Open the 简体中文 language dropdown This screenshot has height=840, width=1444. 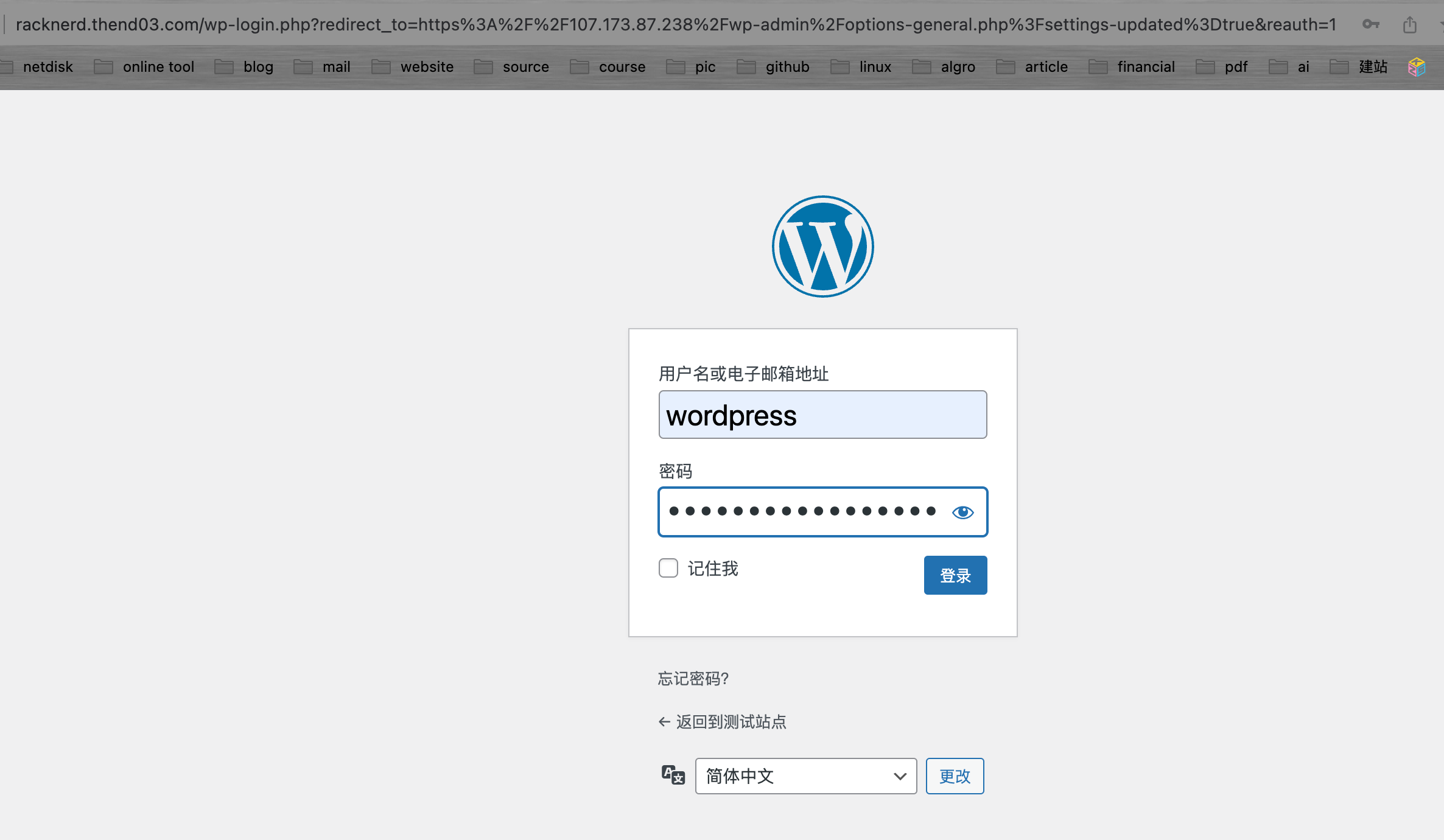click(x=806, y=776)
